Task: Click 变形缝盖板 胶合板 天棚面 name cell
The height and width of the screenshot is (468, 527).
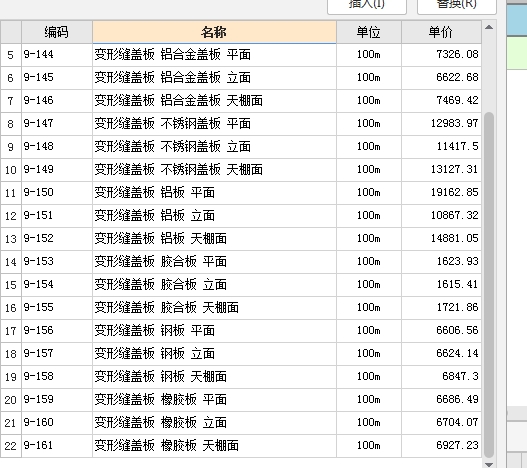Action: click(214, 308)
